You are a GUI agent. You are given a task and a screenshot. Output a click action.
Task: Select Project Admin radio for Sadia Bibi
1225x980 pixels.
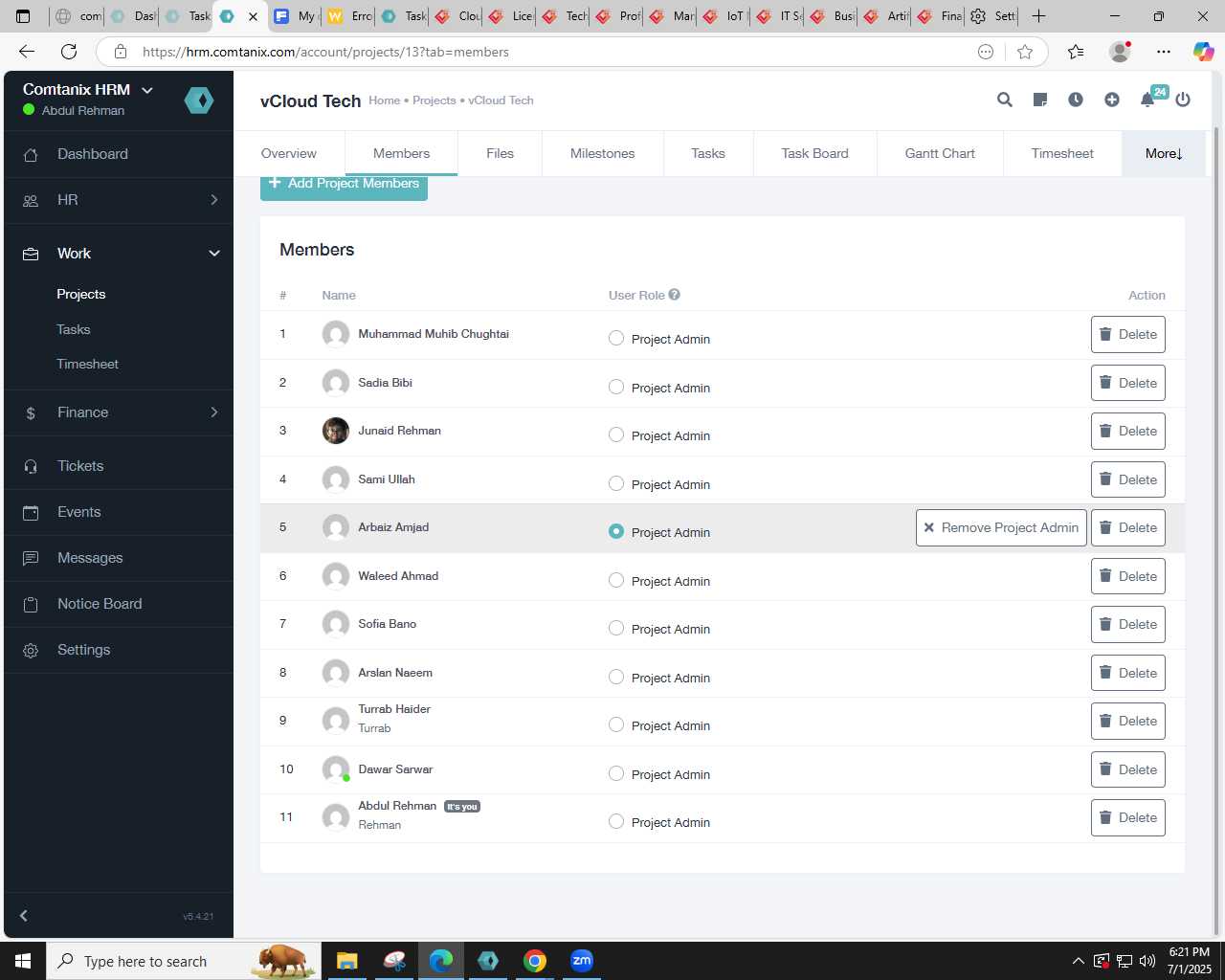tap(616, 387)
